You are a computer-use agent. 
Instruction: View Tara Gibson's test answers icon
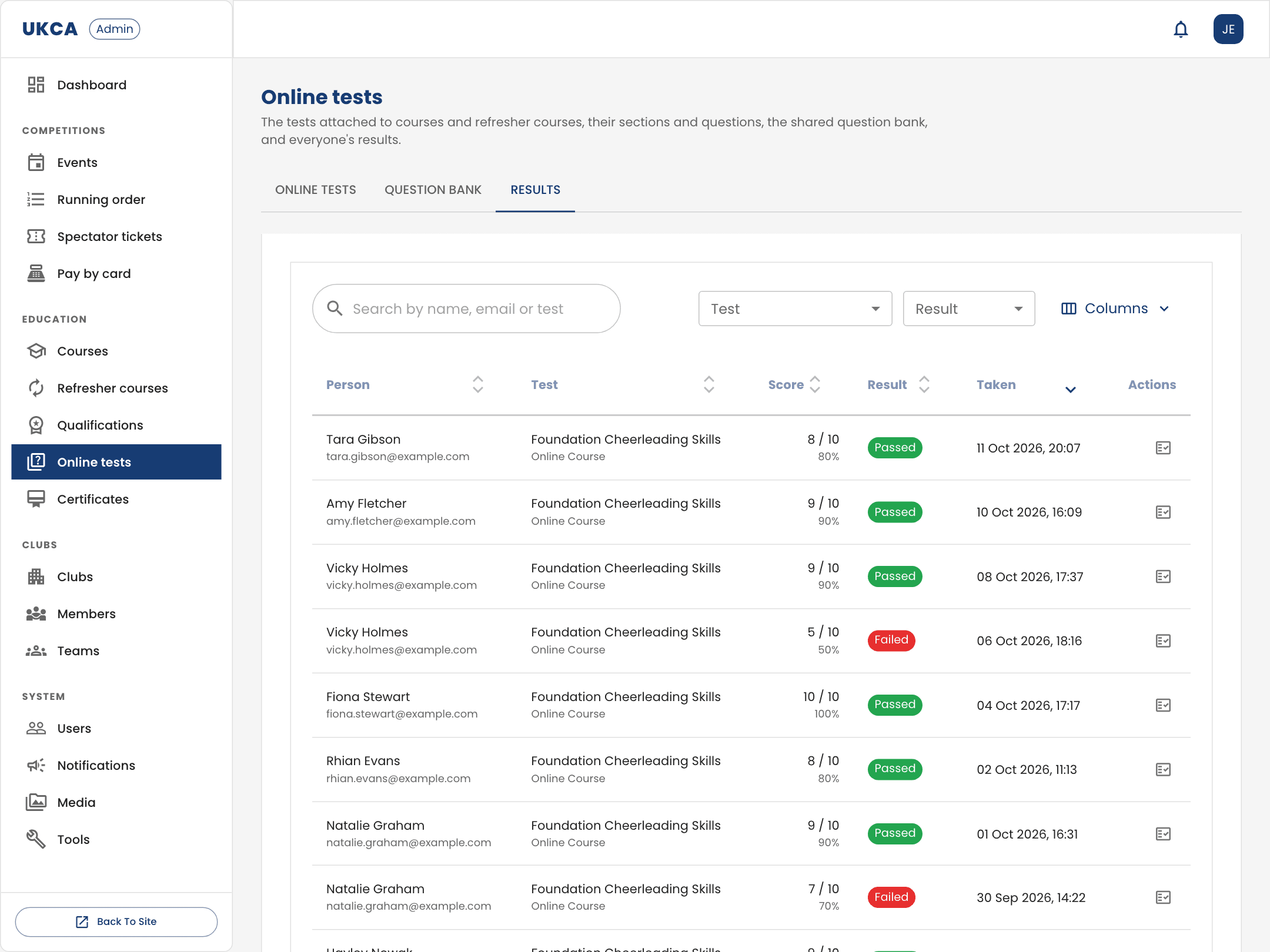(x=1163, y=448)
